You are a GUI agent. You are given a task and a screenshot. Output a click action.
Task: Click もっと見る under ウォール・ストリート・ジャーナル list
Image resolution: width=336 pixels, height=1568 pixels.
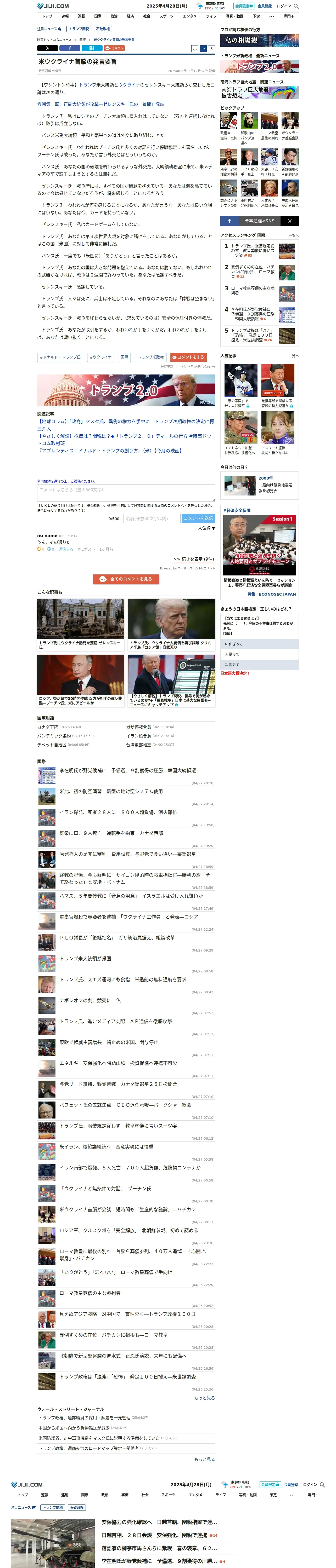(x=204, y=1460)
